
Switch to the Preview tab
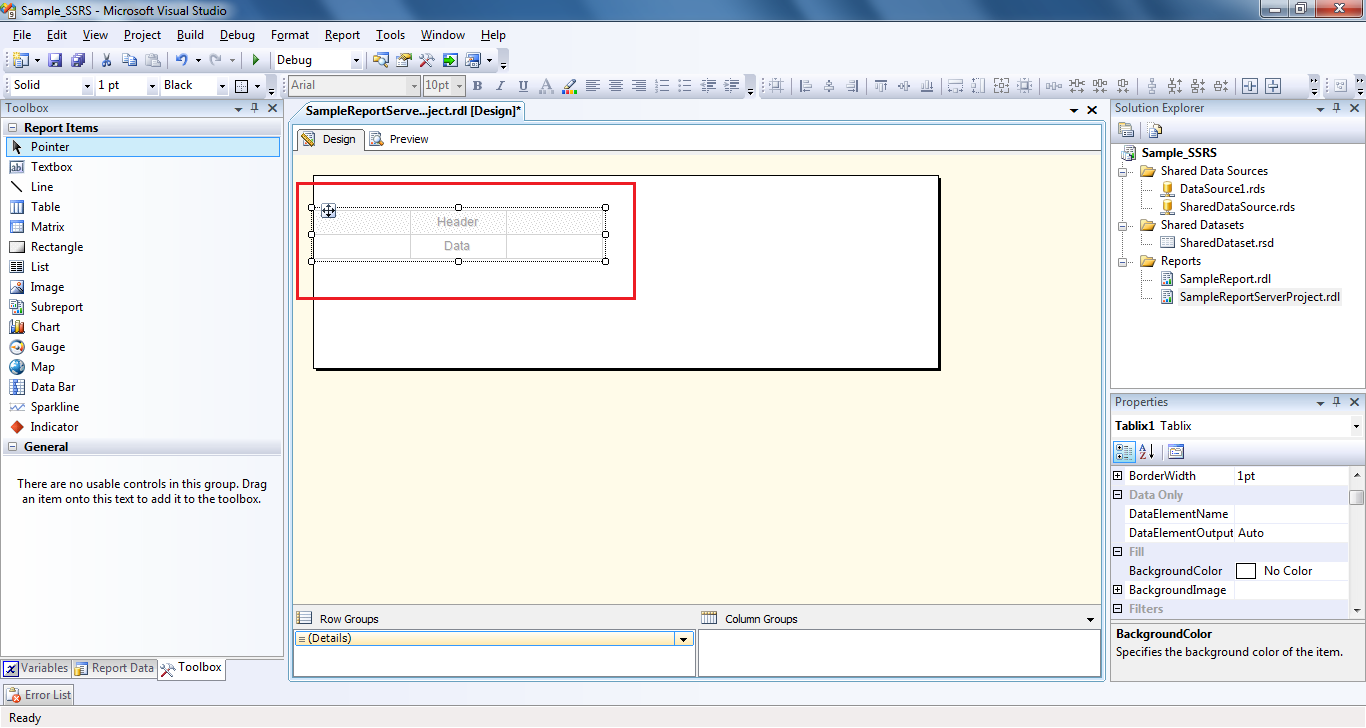(399, 139)
